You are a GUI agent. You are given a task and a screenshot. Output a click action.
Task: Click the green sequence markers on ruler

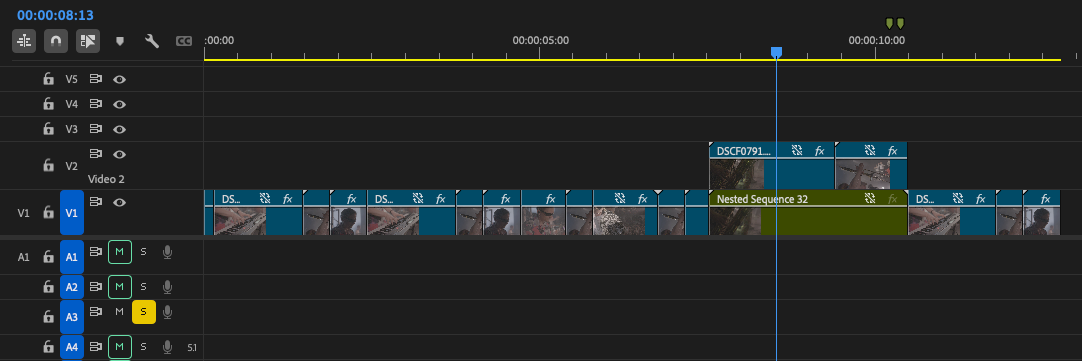[894, 23]
